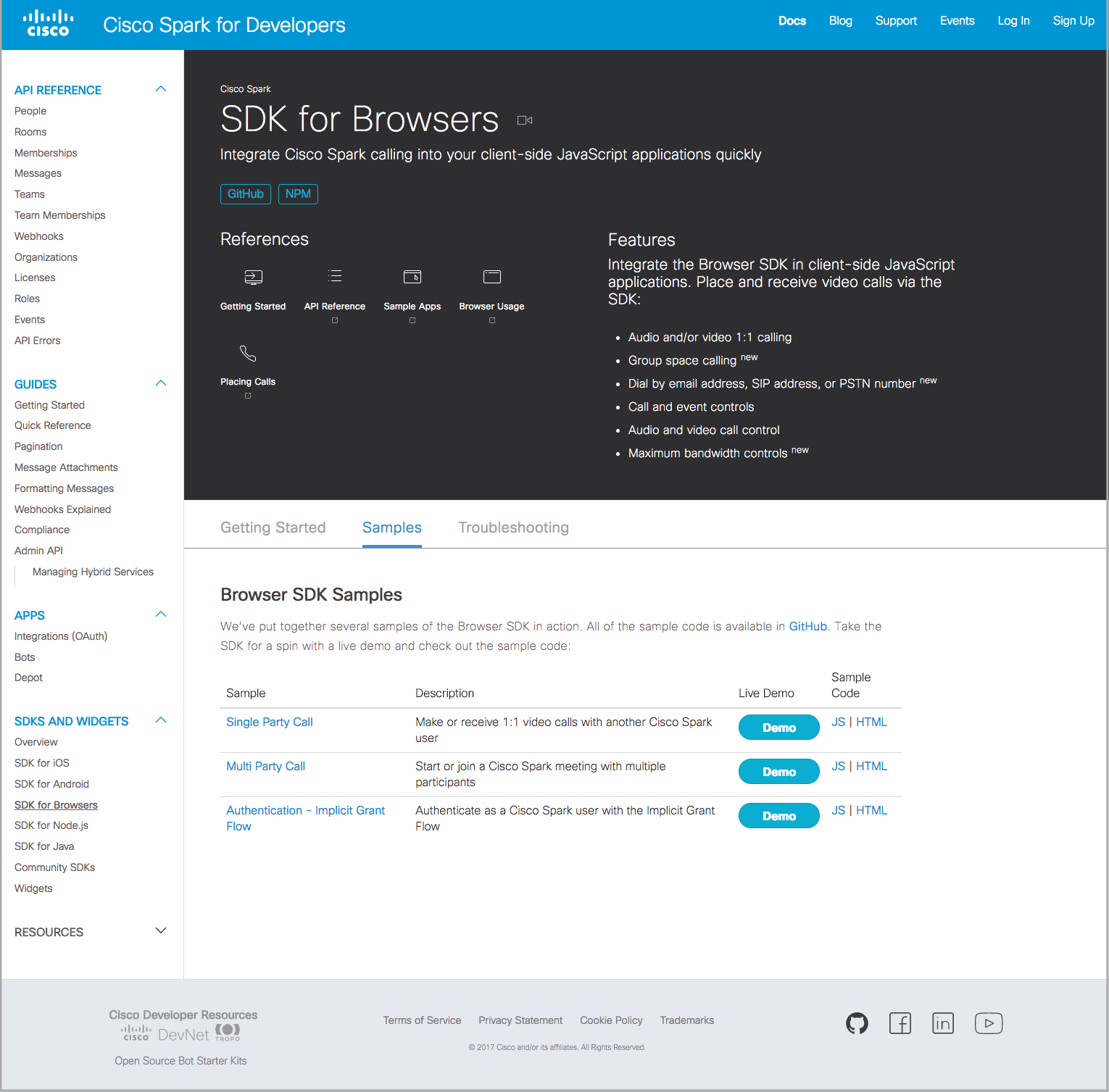
Task: Open Support in the top navigation
Action: (x=895, y=21)
